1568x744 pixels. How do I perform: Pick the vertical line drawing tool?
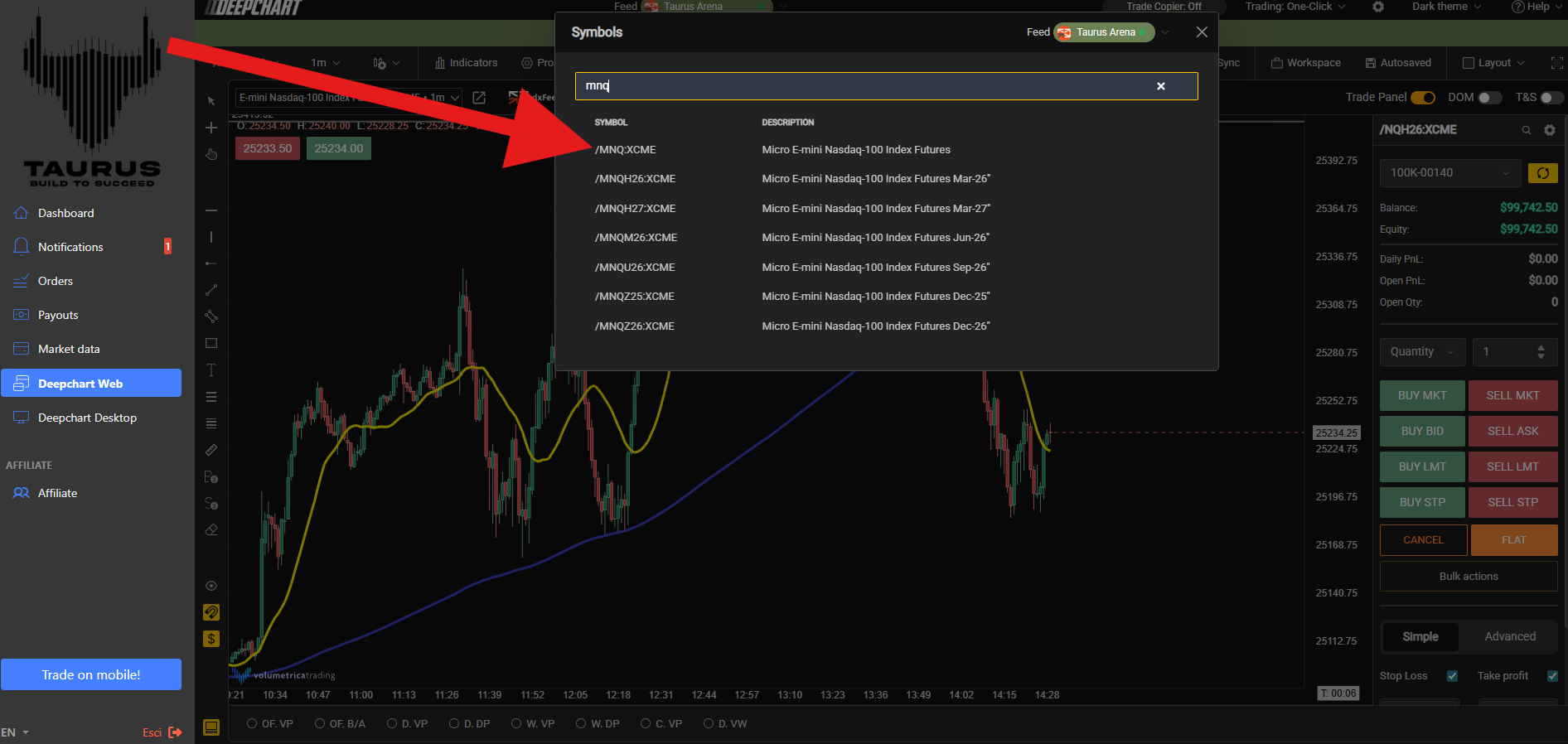point(211,237)
